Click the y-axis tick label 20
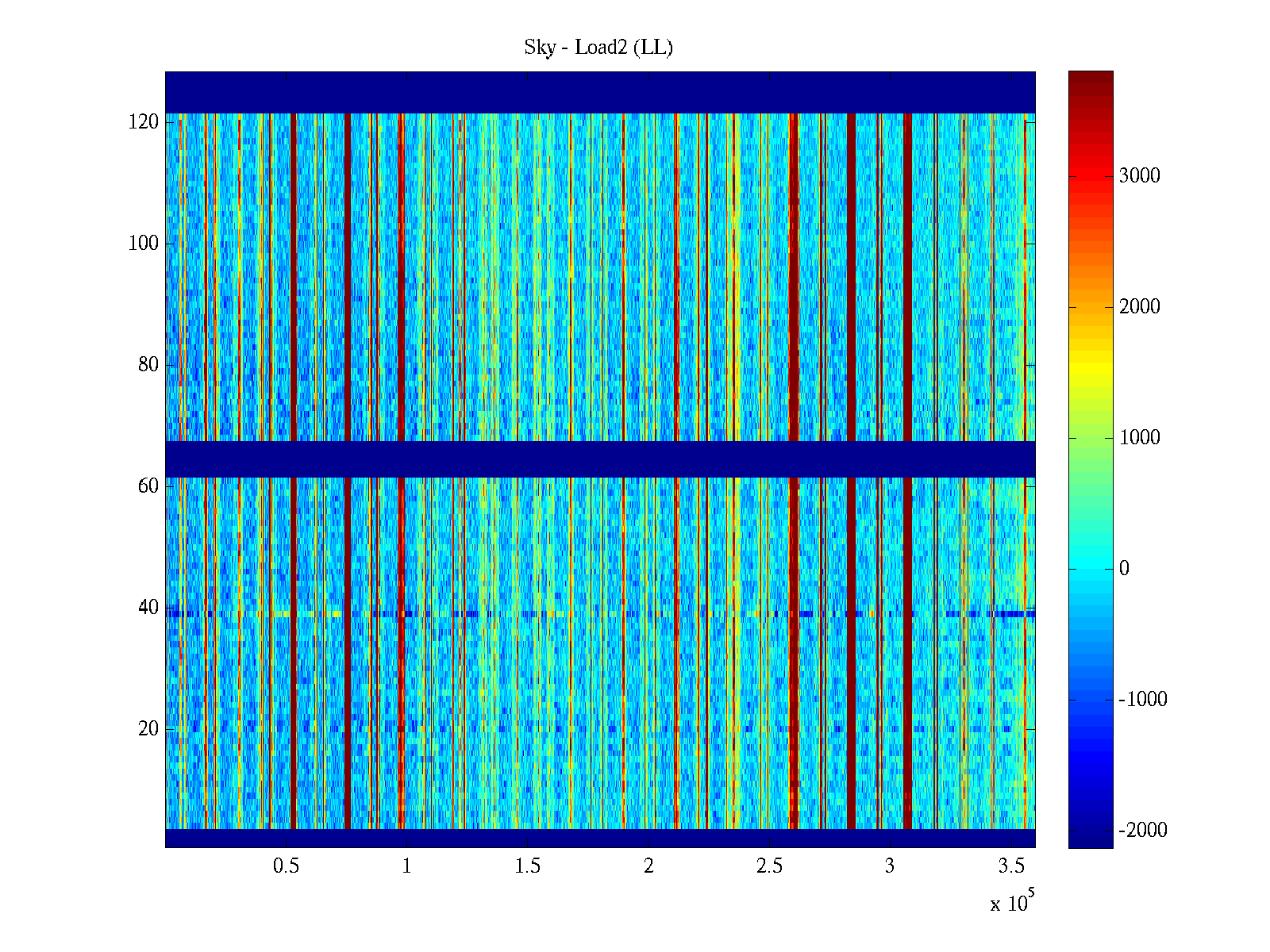This screenshot has height=952, width=1270. (x=148, y=729)
